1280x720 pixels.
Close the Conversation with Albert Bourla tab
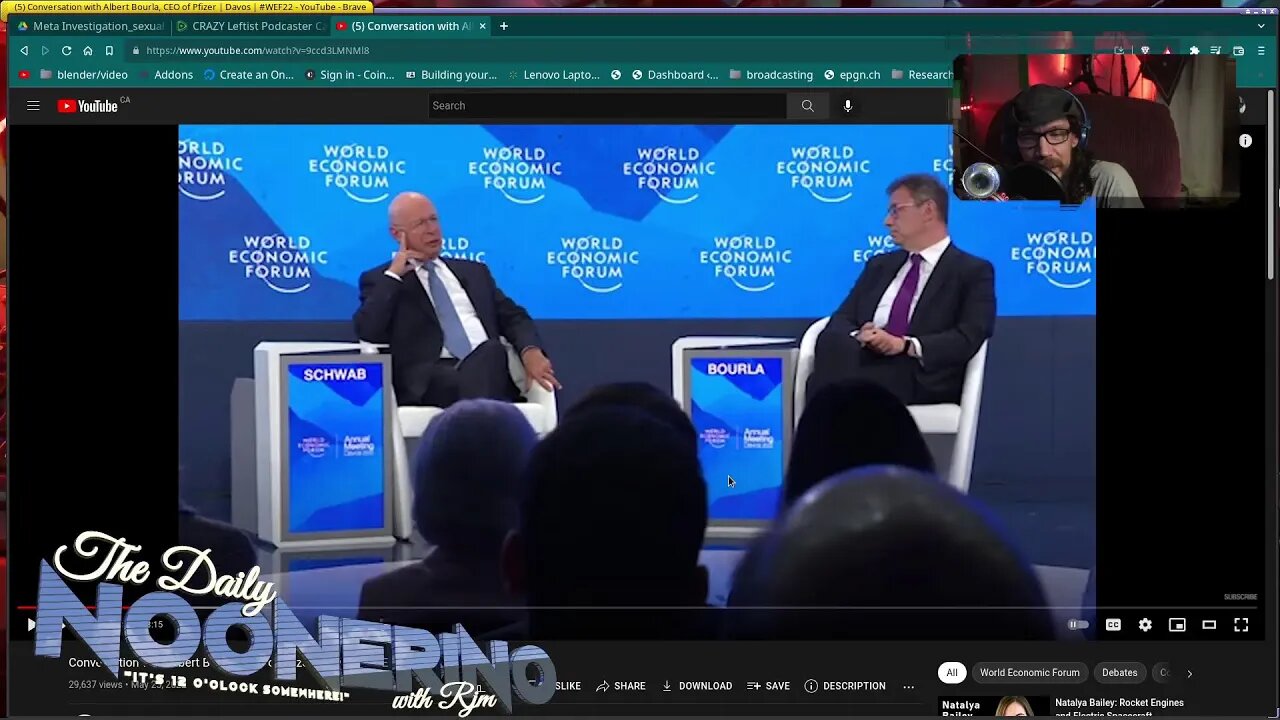tap(483, 26)
